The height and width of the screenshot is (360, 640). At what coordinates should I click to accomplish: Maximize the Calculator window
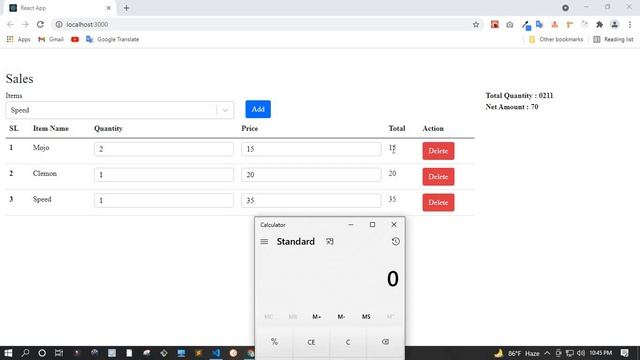[x=372, y=224]
